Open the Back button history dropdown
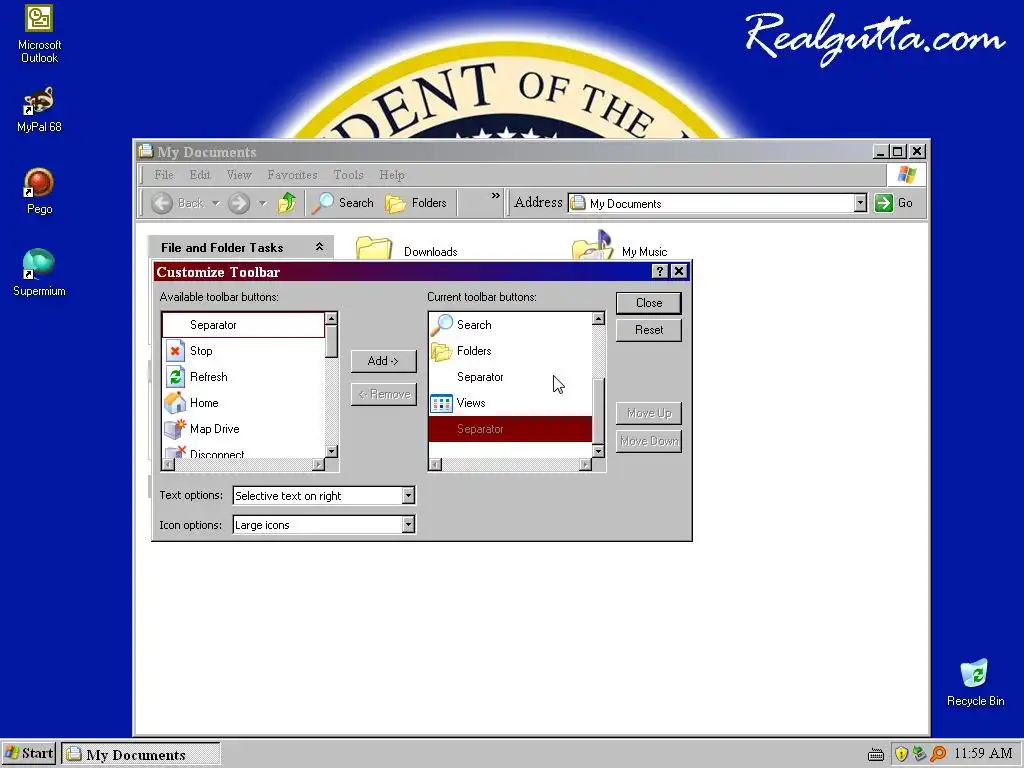Viewport: 1024px width, 768px height. pos(216,203)
